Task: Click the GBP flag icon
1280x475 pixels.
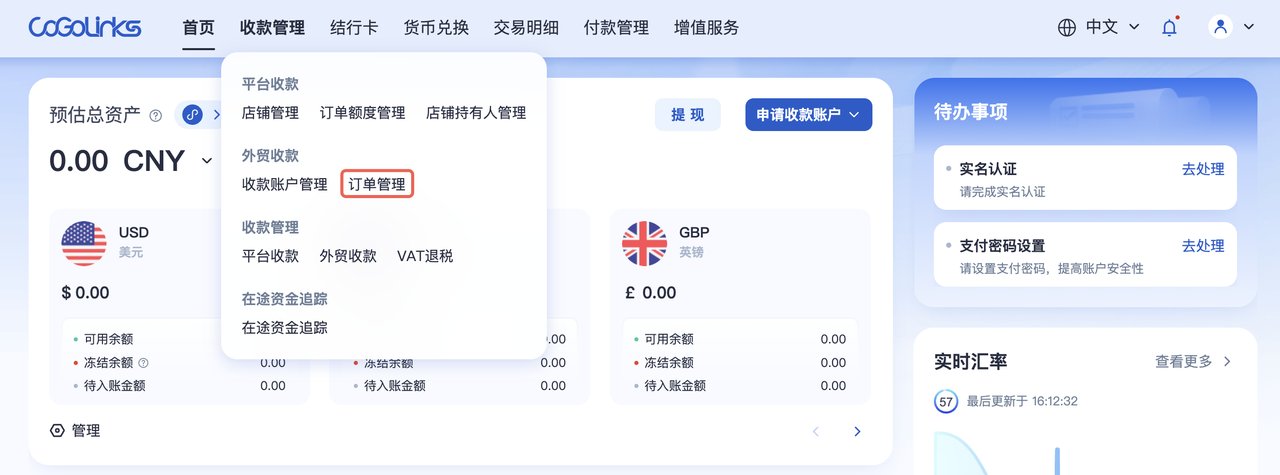Action: coord(644,243)
